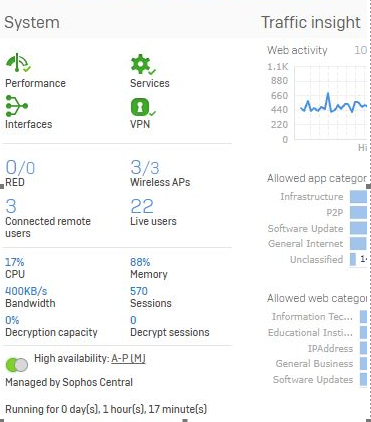Click the P2P allowed app bar

[358, 212]
